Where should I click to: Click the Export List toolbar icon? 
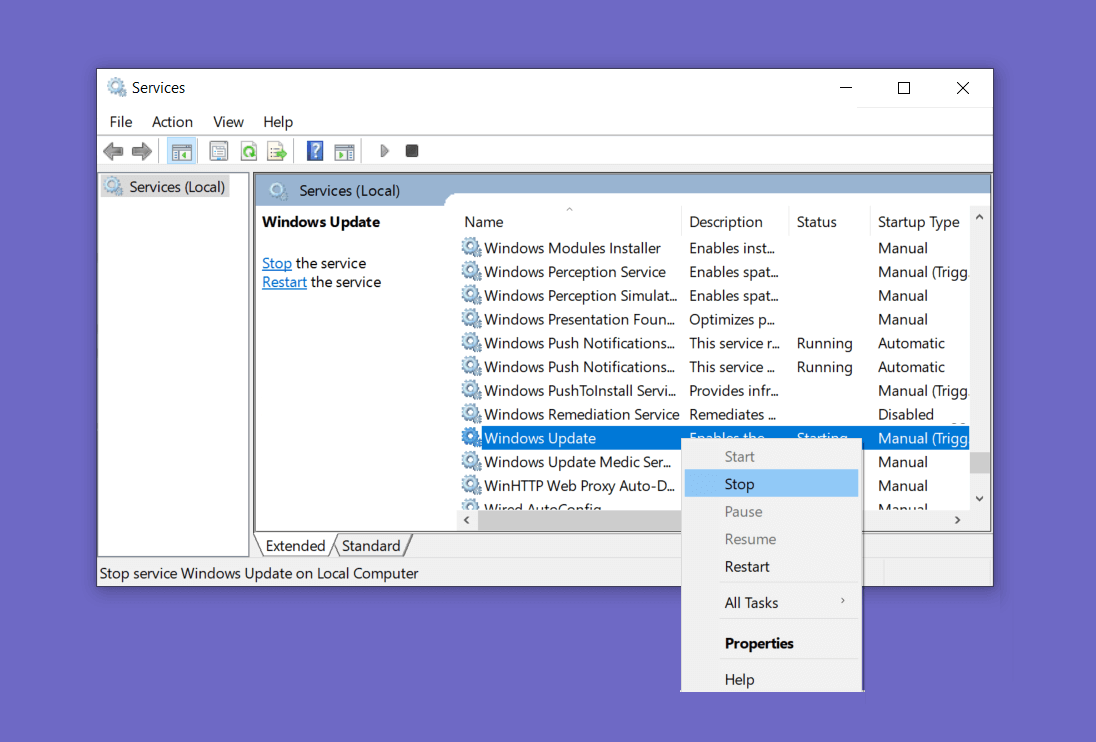tap(277, 151)
